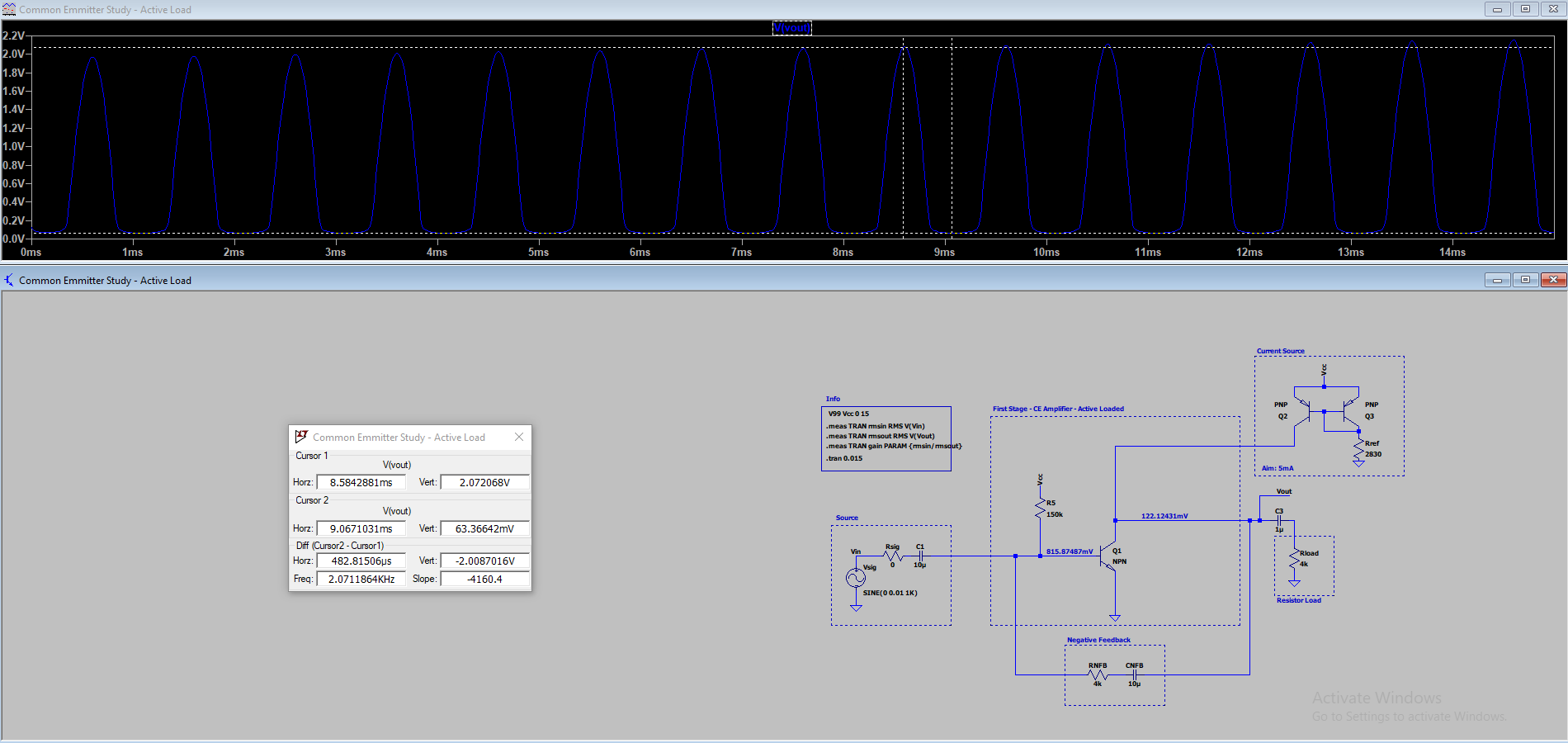Select the C3 1µ output capacitor

tap(1279, 520)
